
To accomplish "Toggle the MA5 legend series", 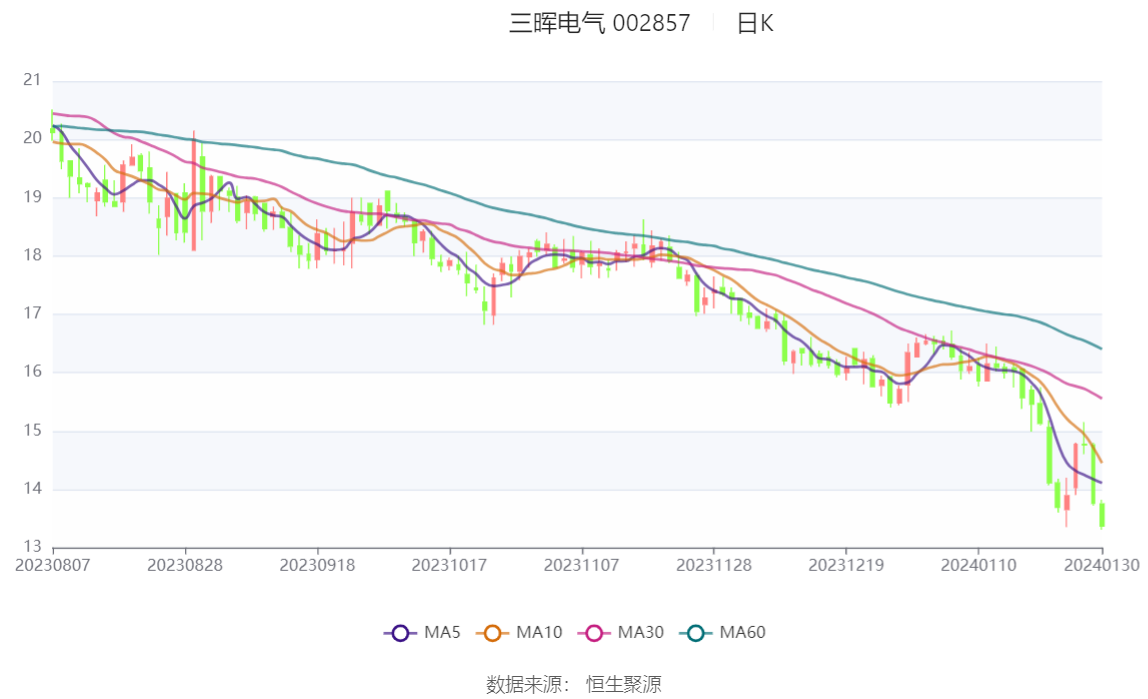I will click(422, 632).
